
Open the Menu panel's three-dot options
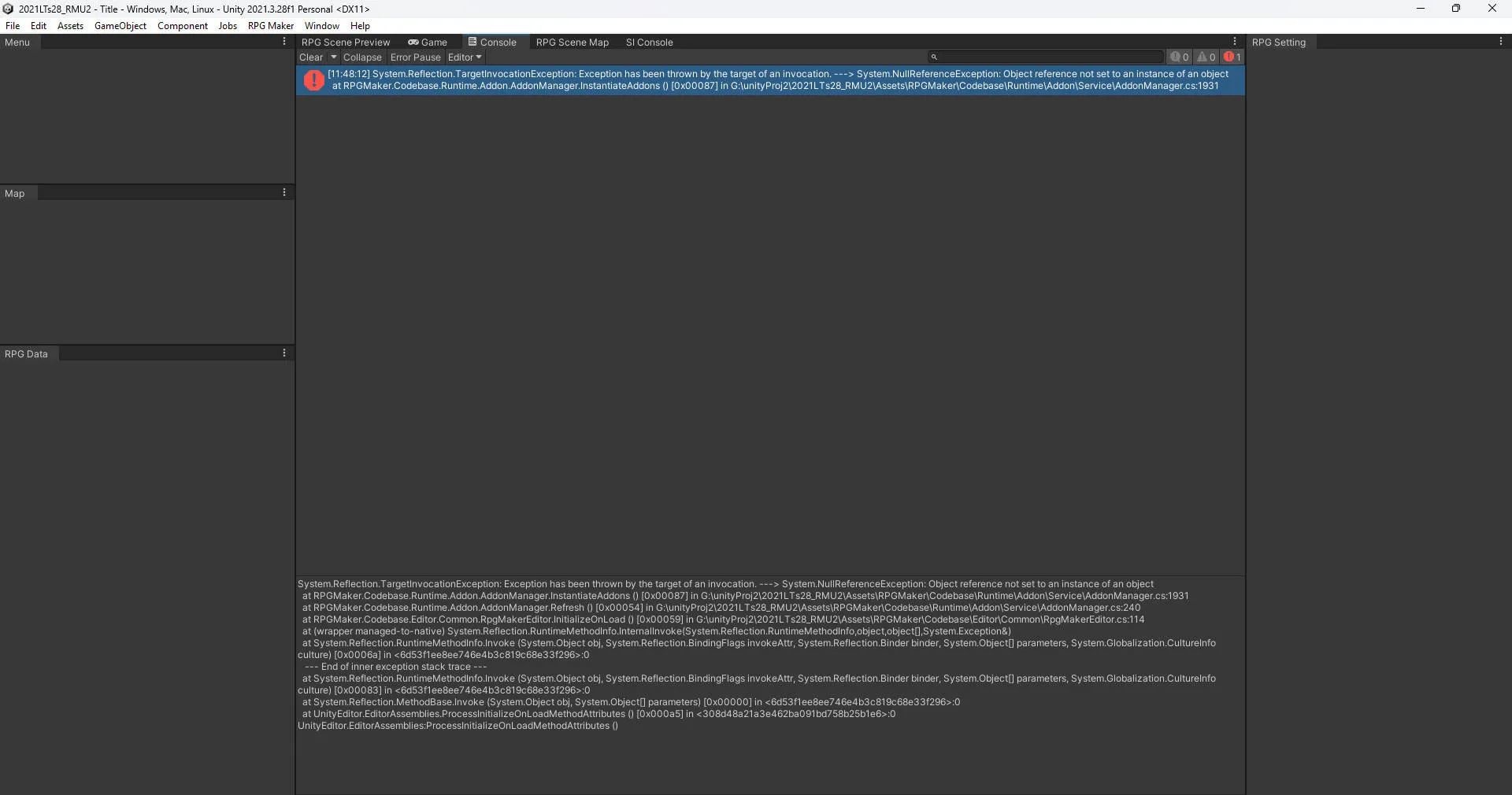(x=284, y=42)
